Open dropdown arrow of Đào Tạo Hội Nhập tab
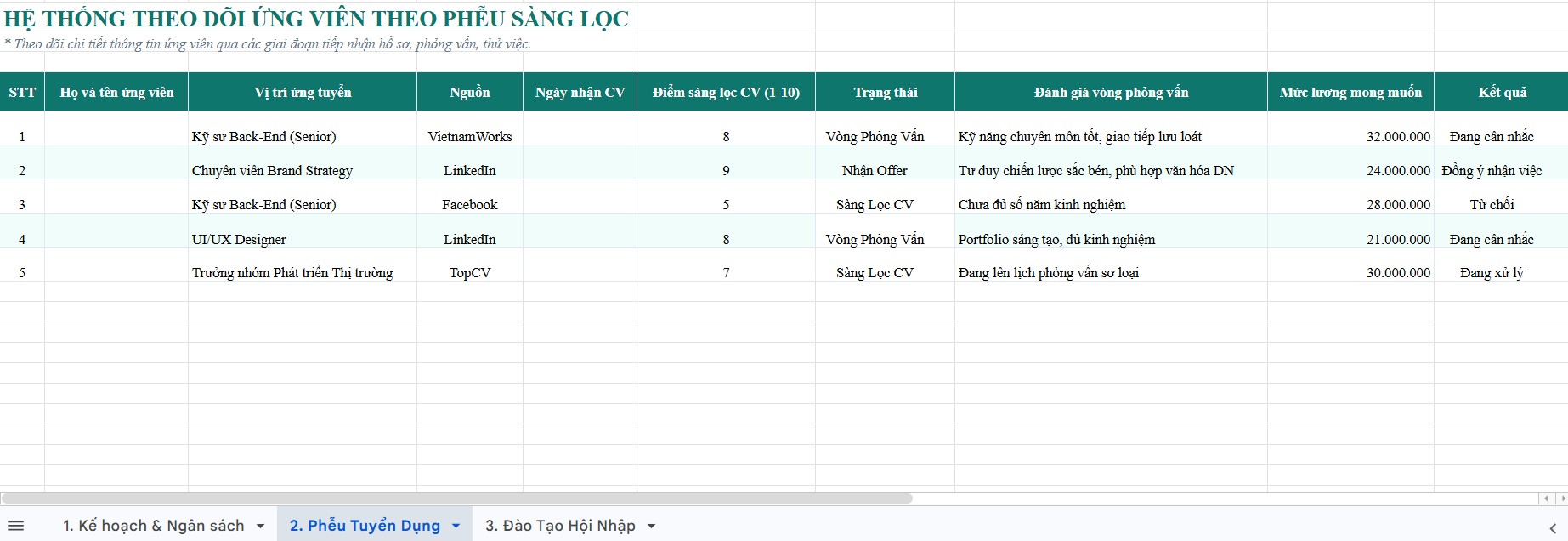This screenshot has height=541, width=1568. pyautogui.click(x=652, y=527)
